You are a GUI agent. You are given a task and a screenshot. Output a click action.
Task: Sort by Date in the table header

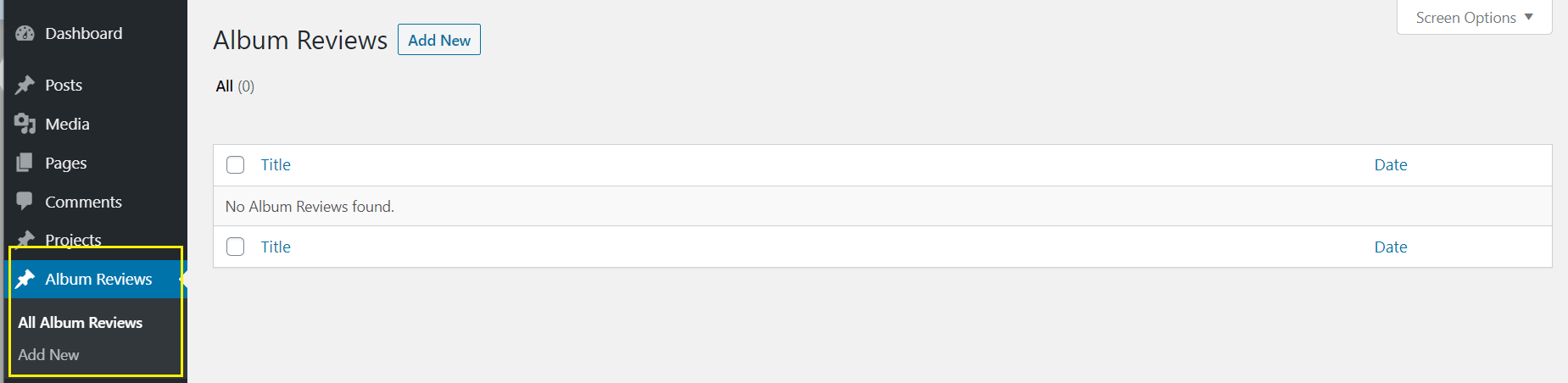click(1390, 164)
